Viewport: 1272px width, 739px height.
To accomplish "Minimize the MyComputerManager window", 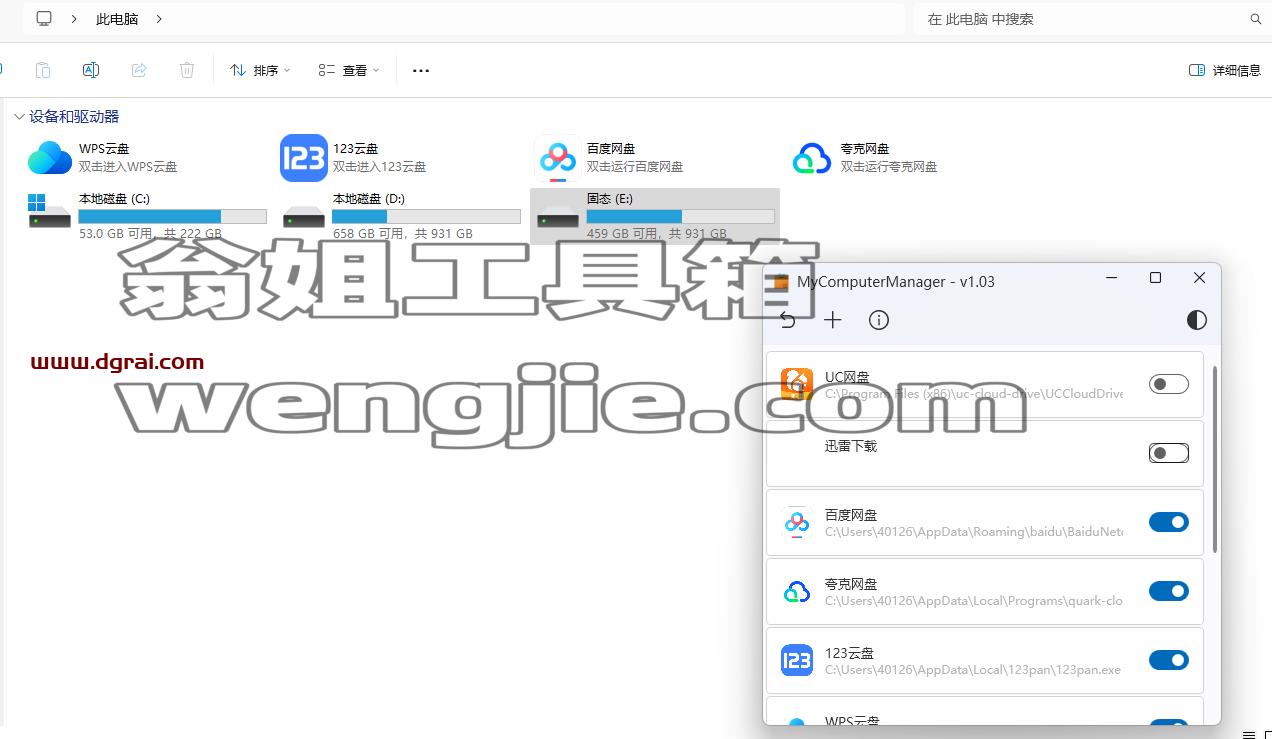I will click(1111, 278).
